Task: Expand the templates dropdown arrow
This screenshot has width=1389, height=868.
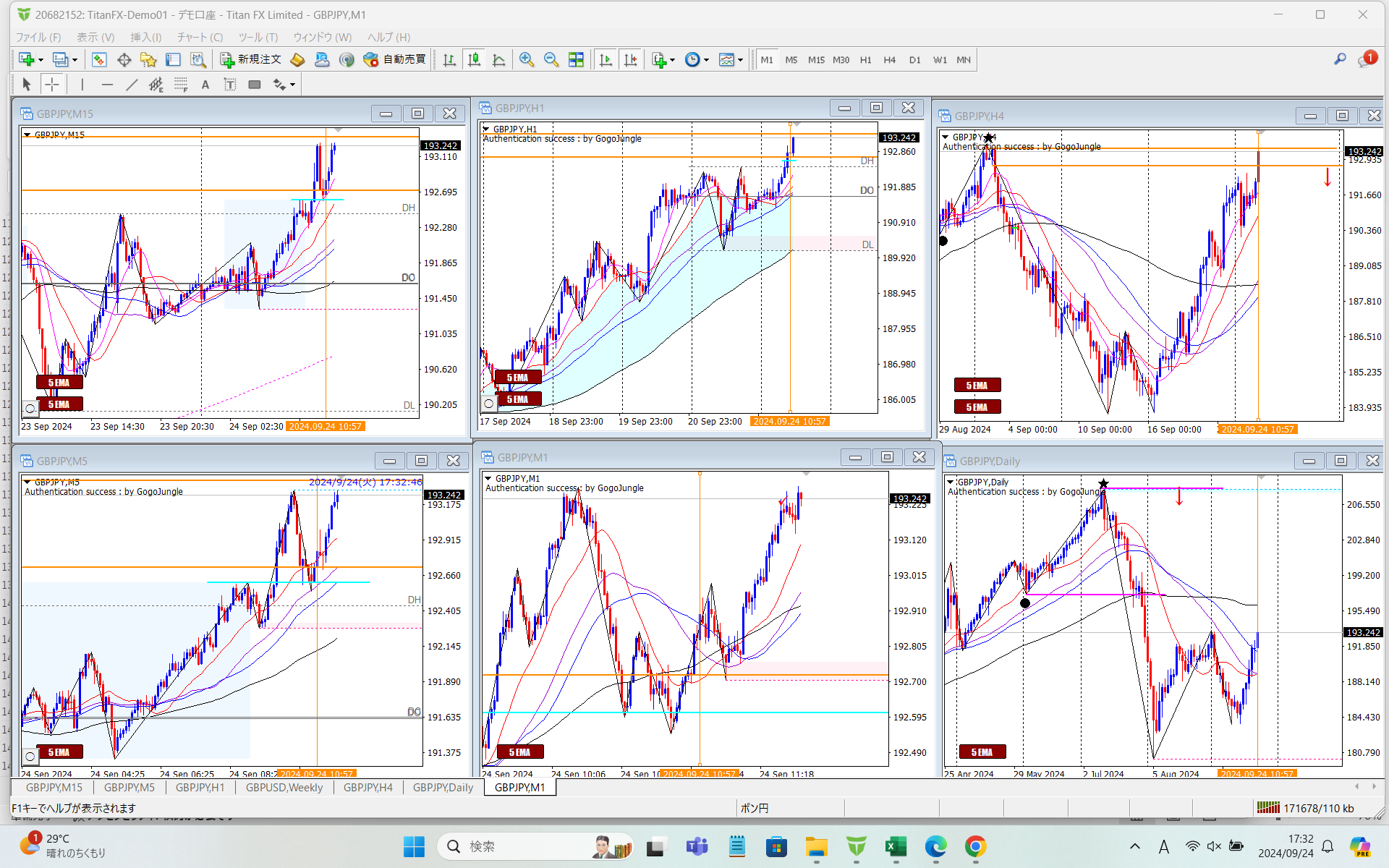Action: (x=740, y=60)
